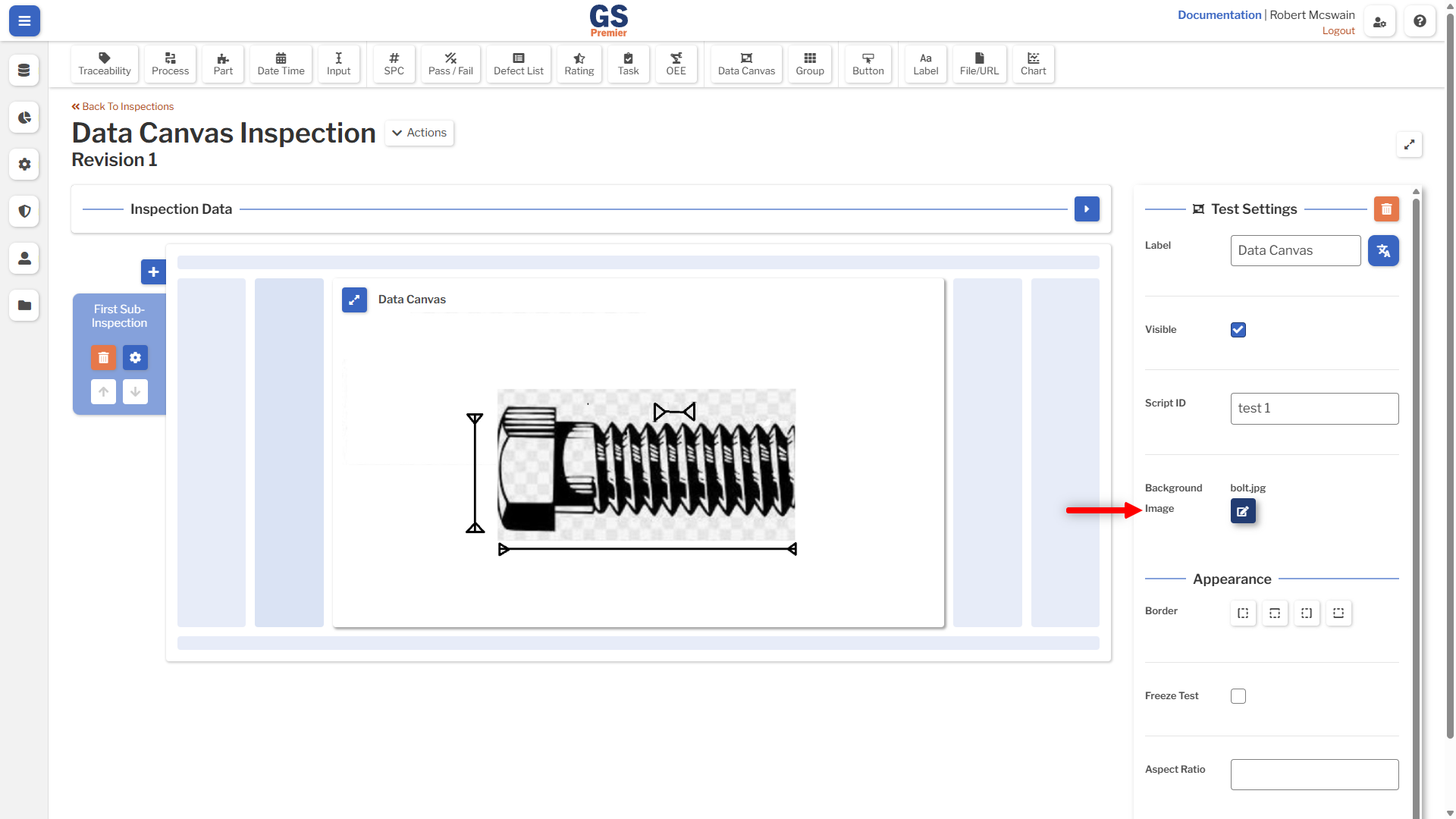1456x819 pixels.
Task: Toggle fullscreen with expand arrows icon
Action: [1409, 145]
